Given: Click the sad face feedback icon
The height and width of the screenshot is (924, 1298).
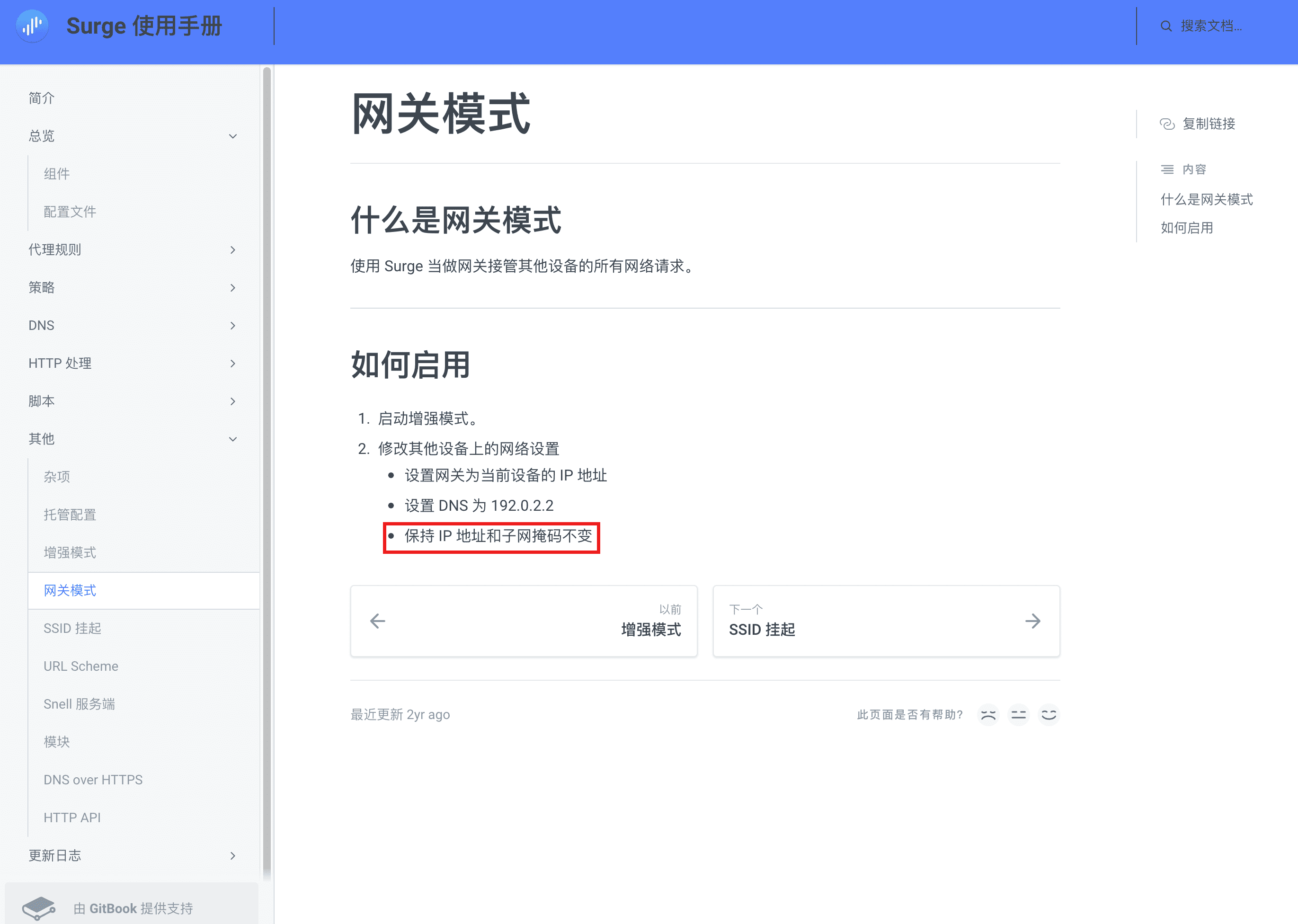Looking at the screenshot, I should [988, 715].
